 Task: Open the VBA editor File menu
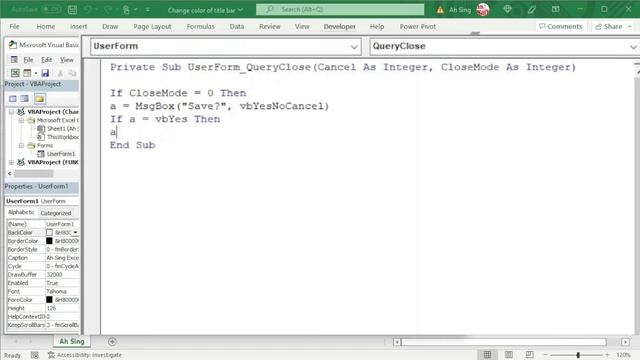(28, 60)
